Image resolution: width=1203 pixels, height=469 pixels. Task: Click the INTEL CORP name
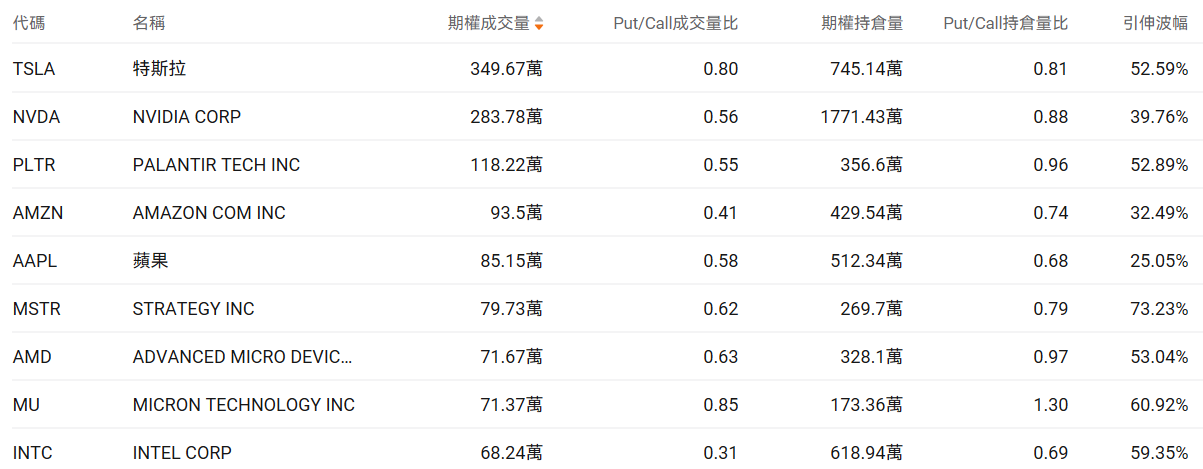(182, 453)
